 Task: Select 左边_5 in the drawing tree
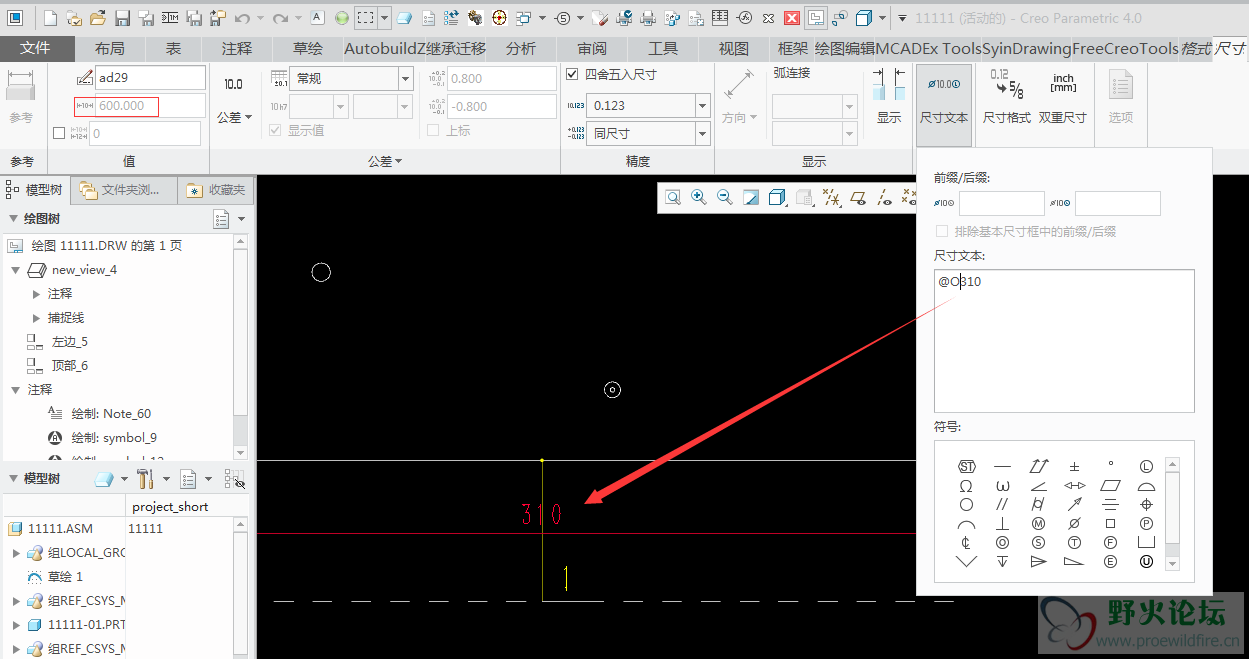tap(70, 342)
